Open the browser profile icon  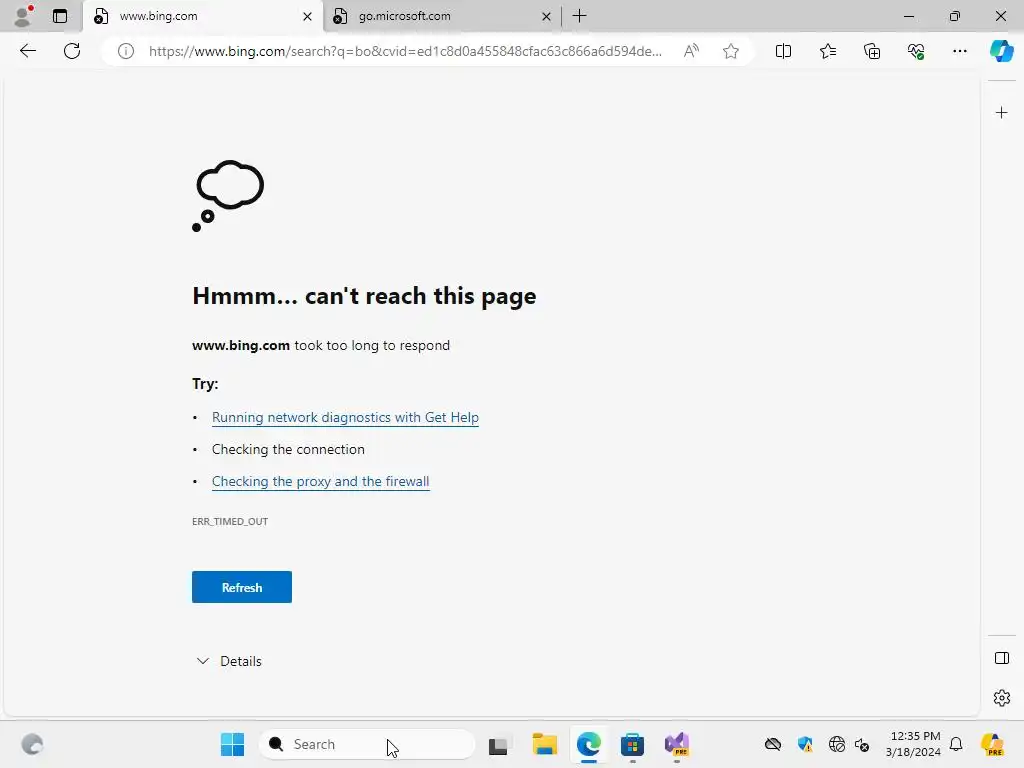pos(23,16)
